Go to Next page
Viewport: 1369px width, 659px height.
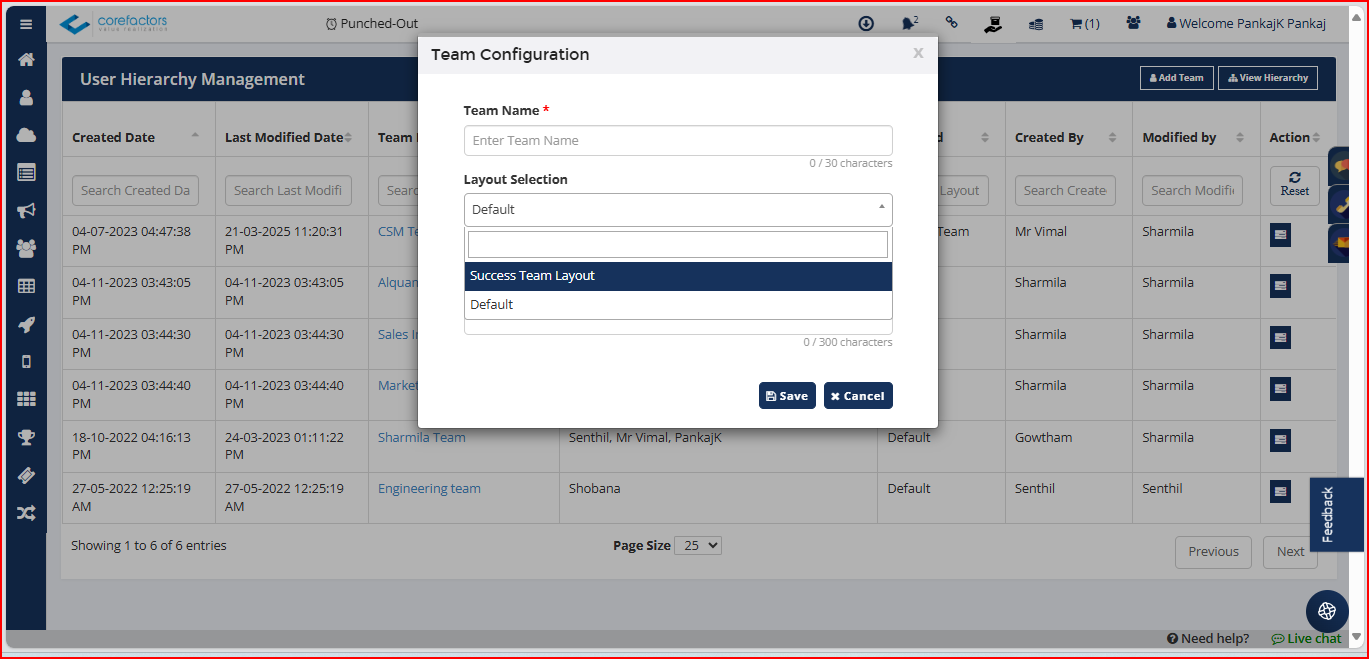[1290, 552]
